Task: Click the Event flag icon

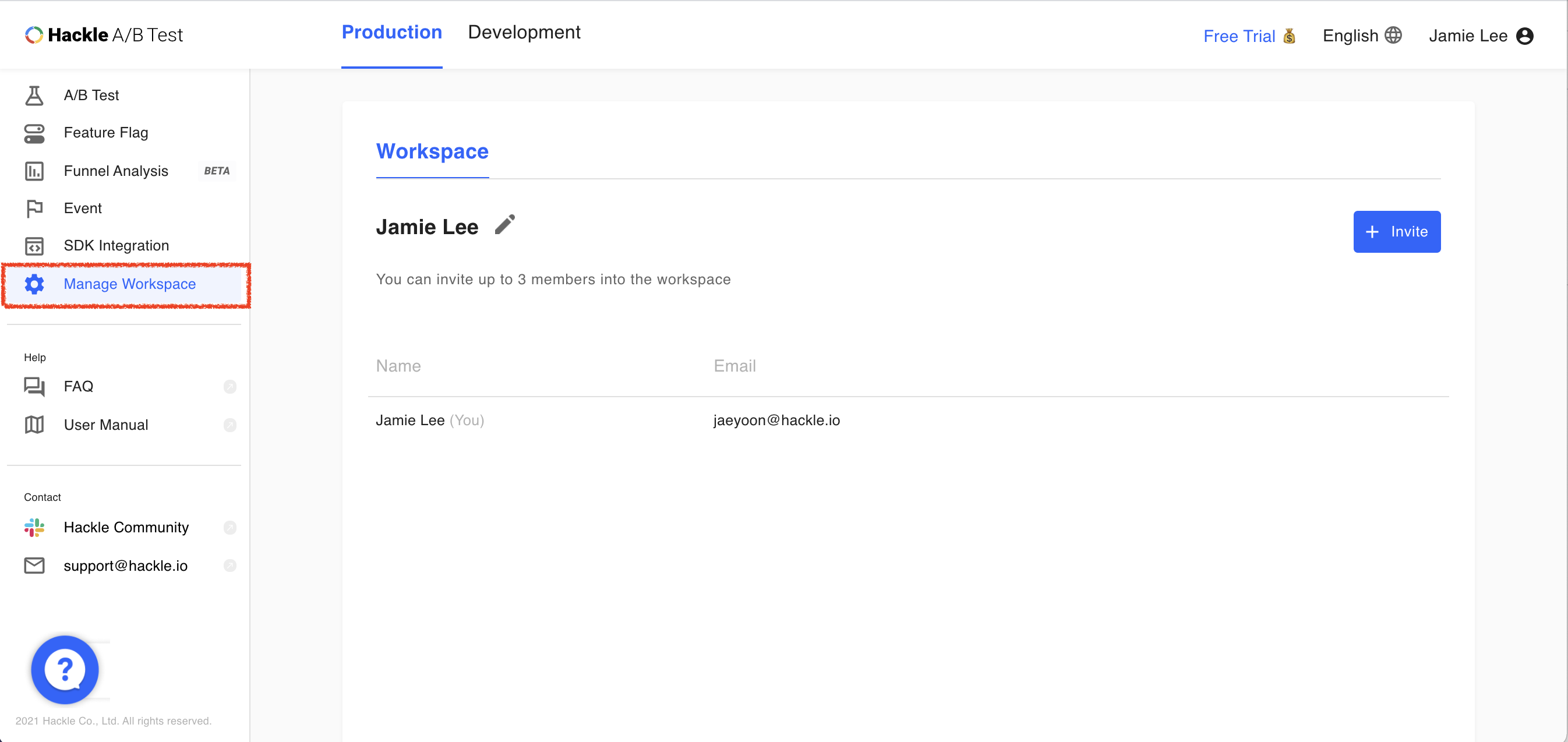Action: pos(34,209)
